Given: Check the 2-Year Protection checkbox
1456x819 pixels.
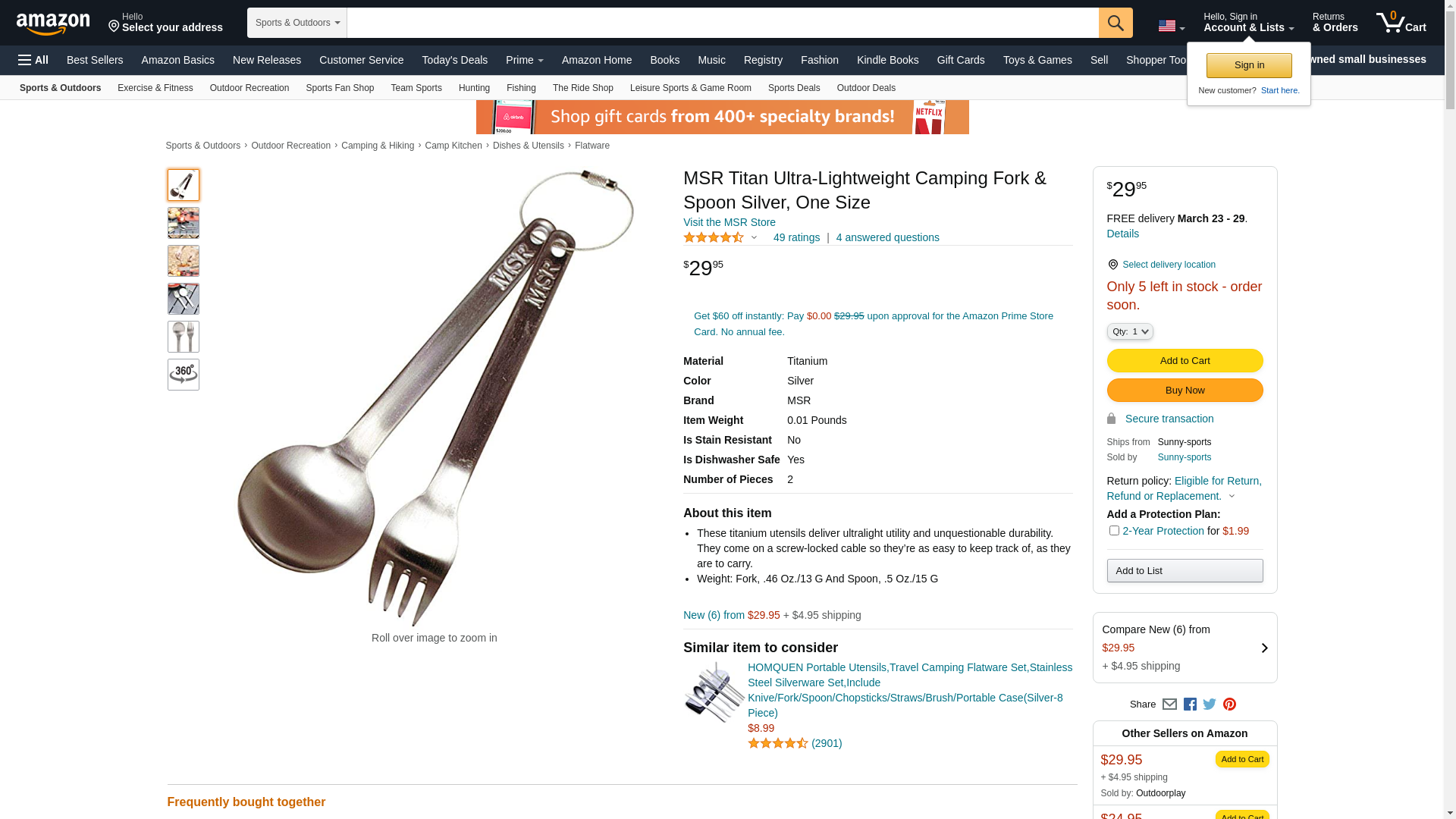Looking at the screenshot, I should (1114, 531).
